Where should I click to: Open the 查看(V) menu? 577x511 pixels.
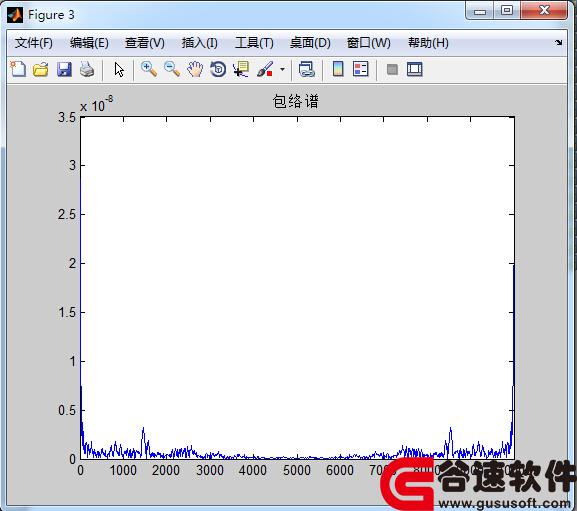pyautogui.click(x=145, y=43)
